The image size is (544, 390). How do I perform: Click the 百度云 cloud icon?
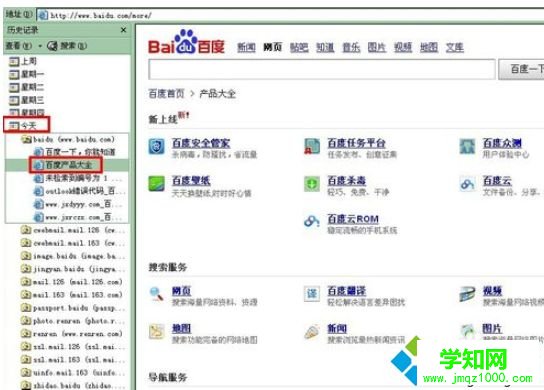pos(467,184)
